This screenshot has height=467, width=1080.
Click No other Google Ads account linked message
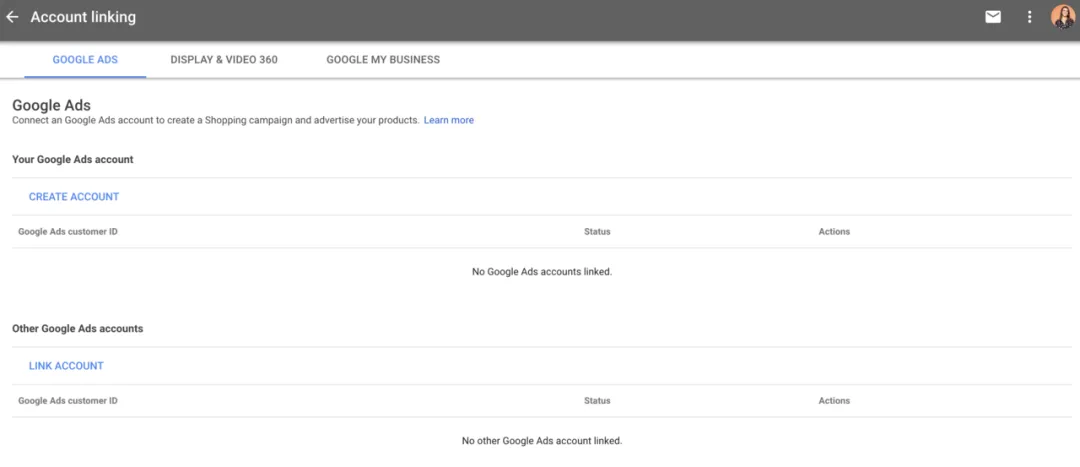pos(542,440)
